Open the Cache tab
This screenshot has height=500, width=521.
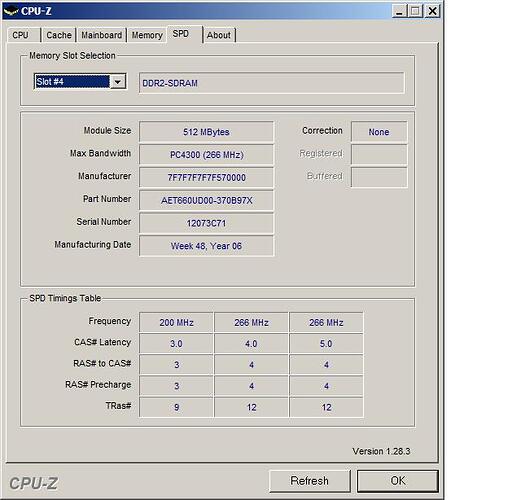pyautogui.click(x=59, y=35)
